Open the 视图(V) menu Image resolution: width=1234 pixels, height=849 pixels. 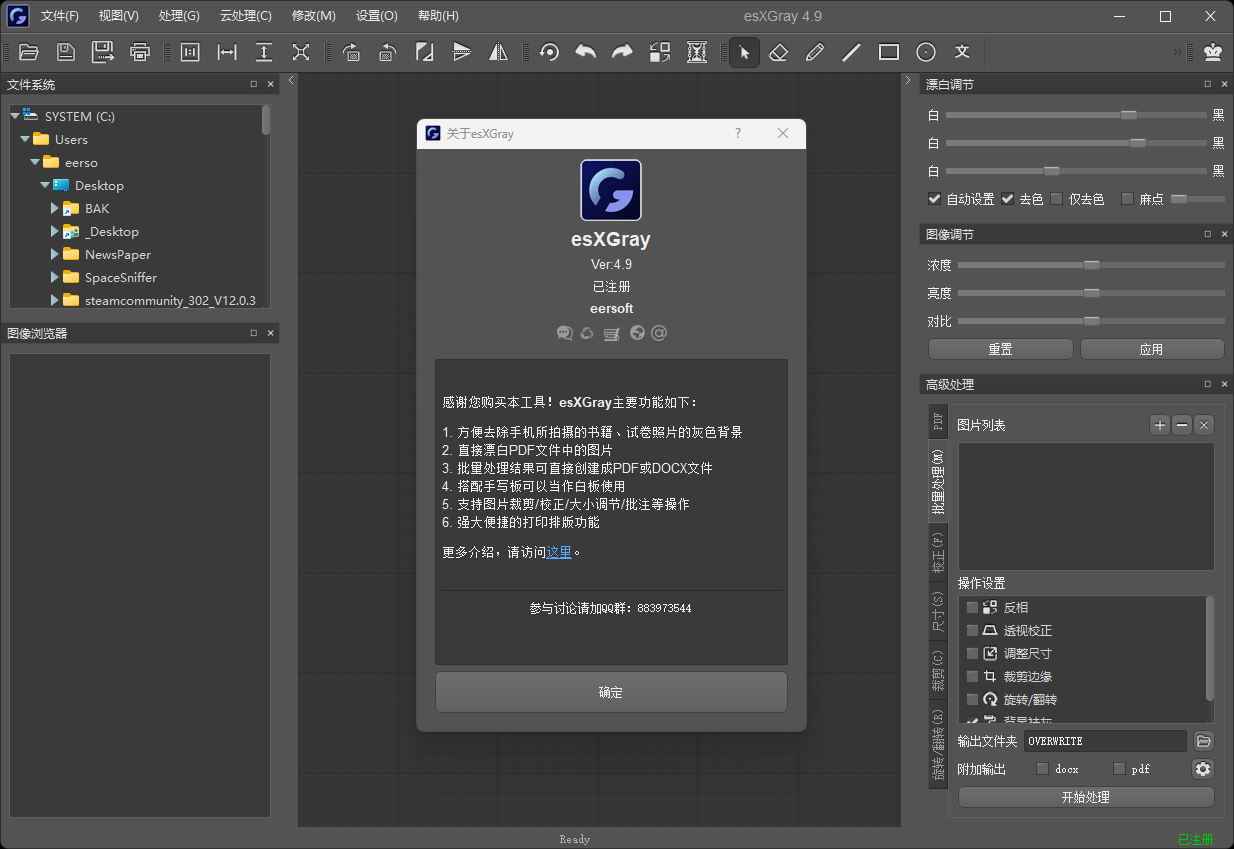click(x=119, y=16)
